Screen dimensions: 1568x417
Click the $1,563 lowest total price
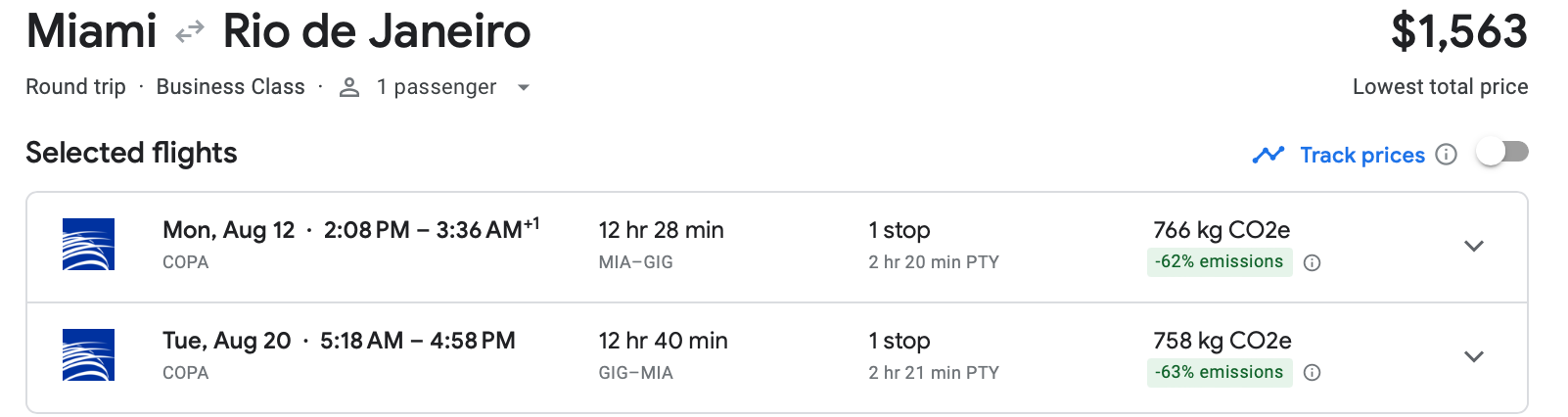[x=1458, y=32]
